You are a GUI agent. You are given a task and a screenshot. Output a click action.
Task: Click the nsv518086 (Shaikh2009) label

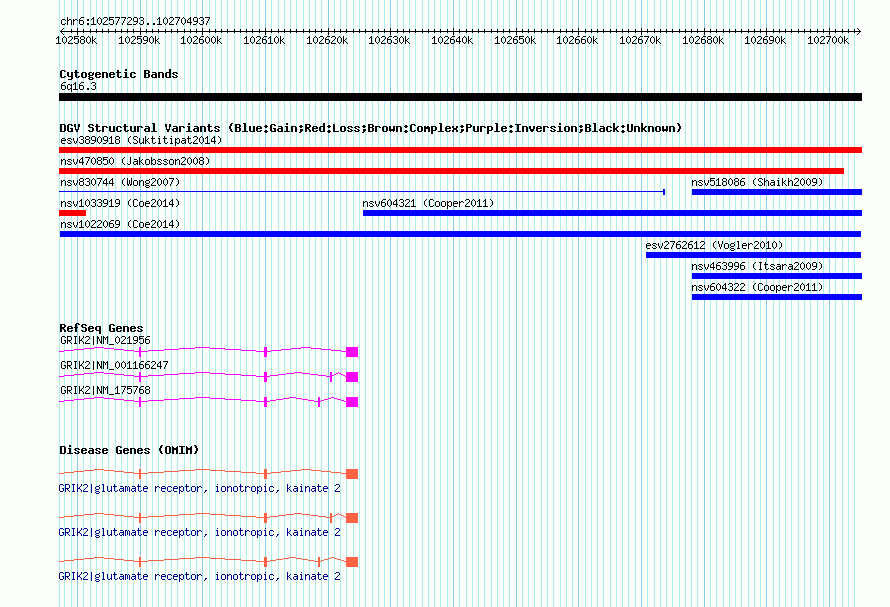(x=757, y=182)
